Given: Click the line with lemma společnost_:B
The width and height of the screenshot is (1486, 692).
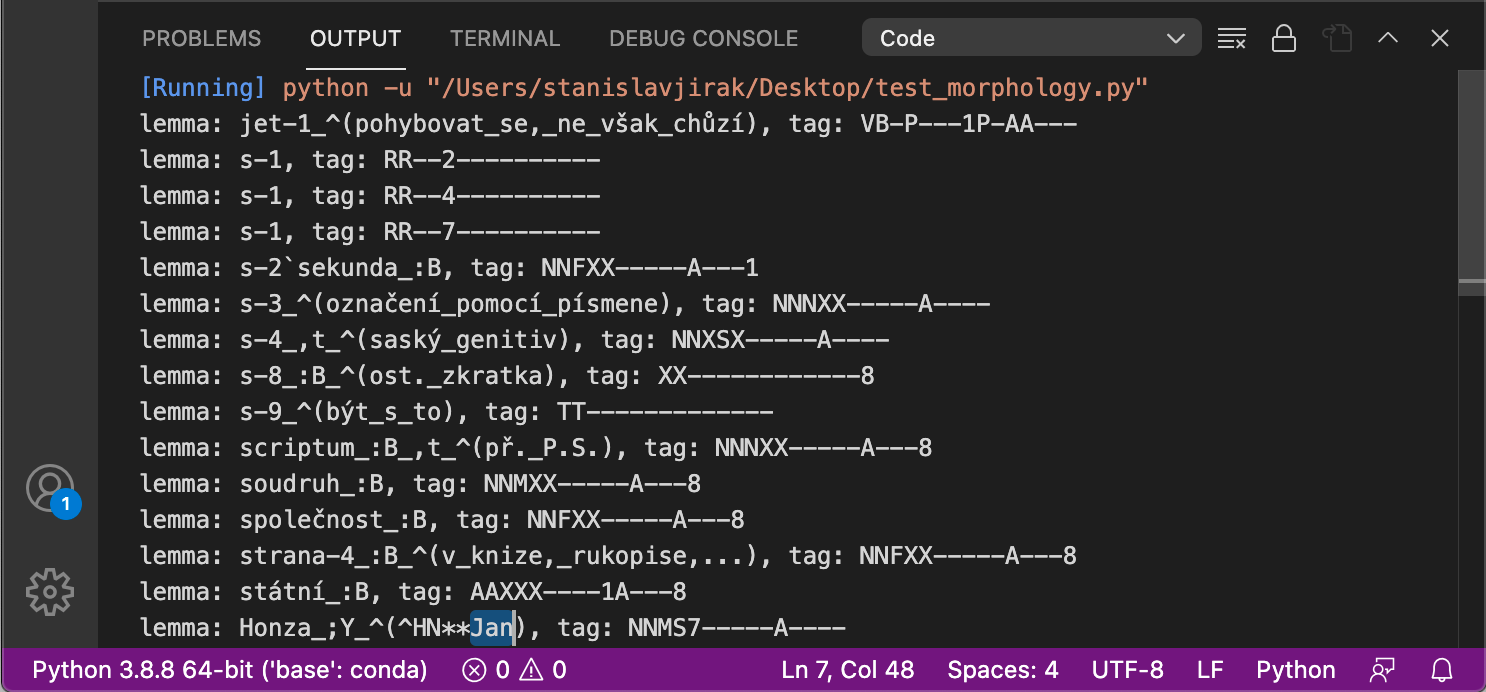Looking at the screenshot, I should pos(442,520).
